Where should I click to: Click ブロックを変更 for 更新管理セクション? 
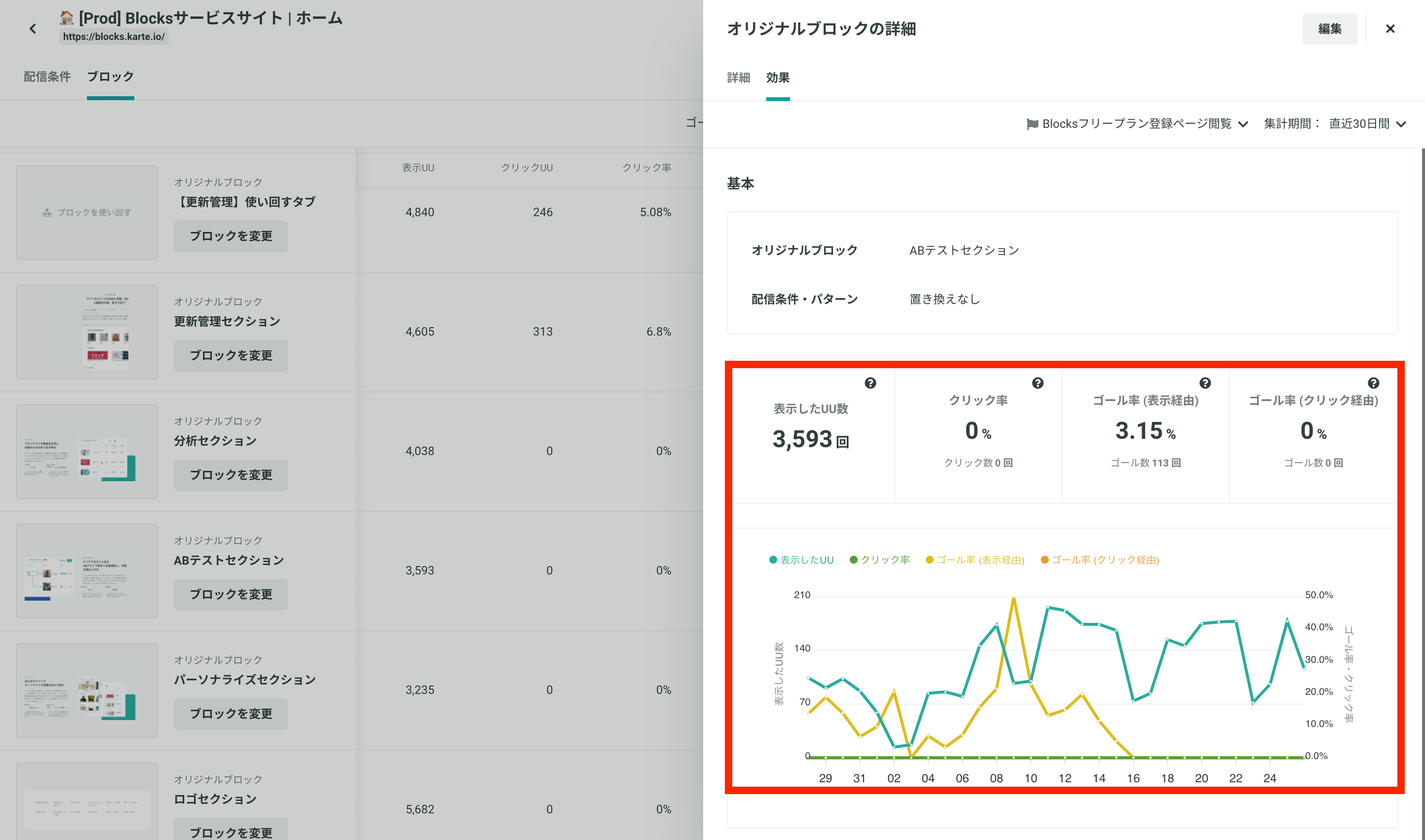click(x=231, y=355)
